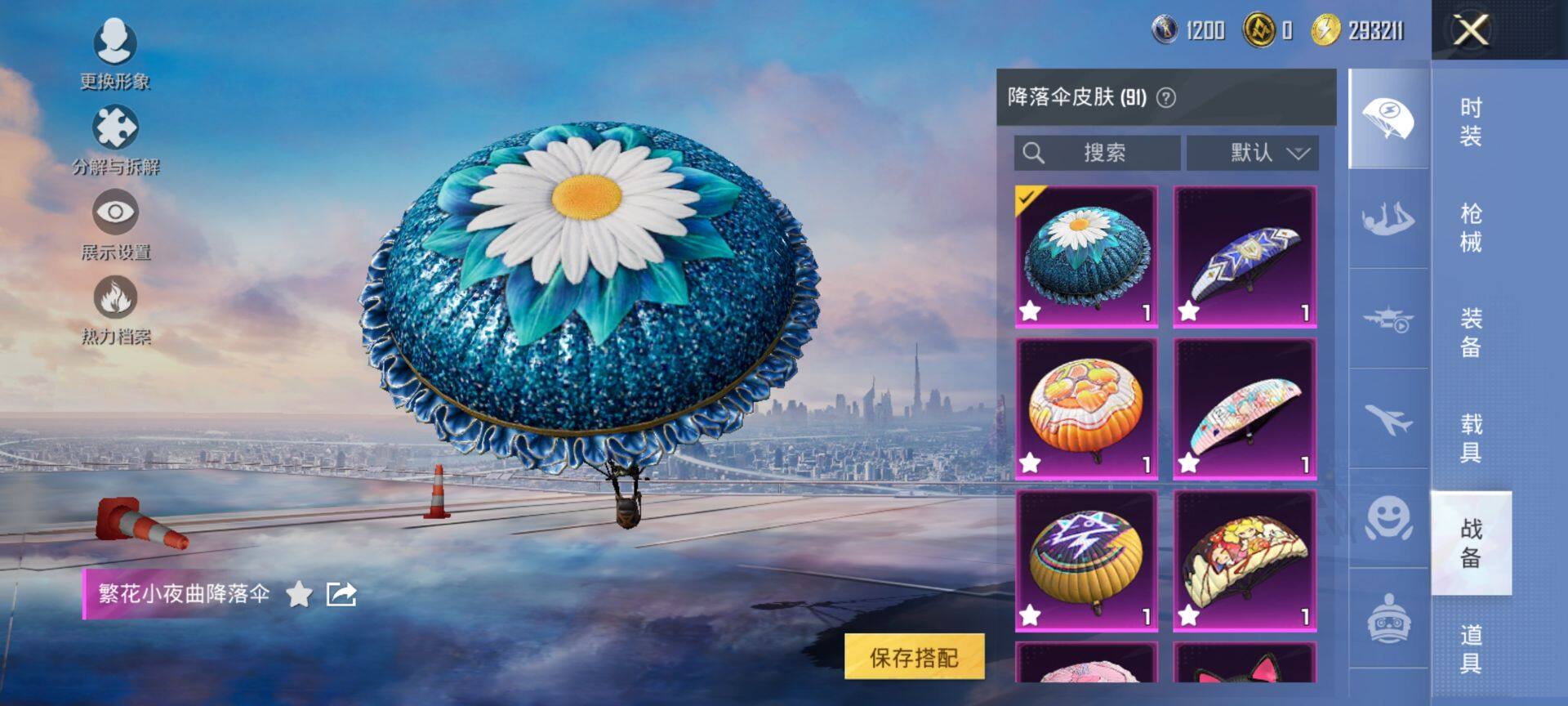Open 分解与拆解 puzzle-piece icon
The image size is (1568, 706).
[x=115, y=127]
